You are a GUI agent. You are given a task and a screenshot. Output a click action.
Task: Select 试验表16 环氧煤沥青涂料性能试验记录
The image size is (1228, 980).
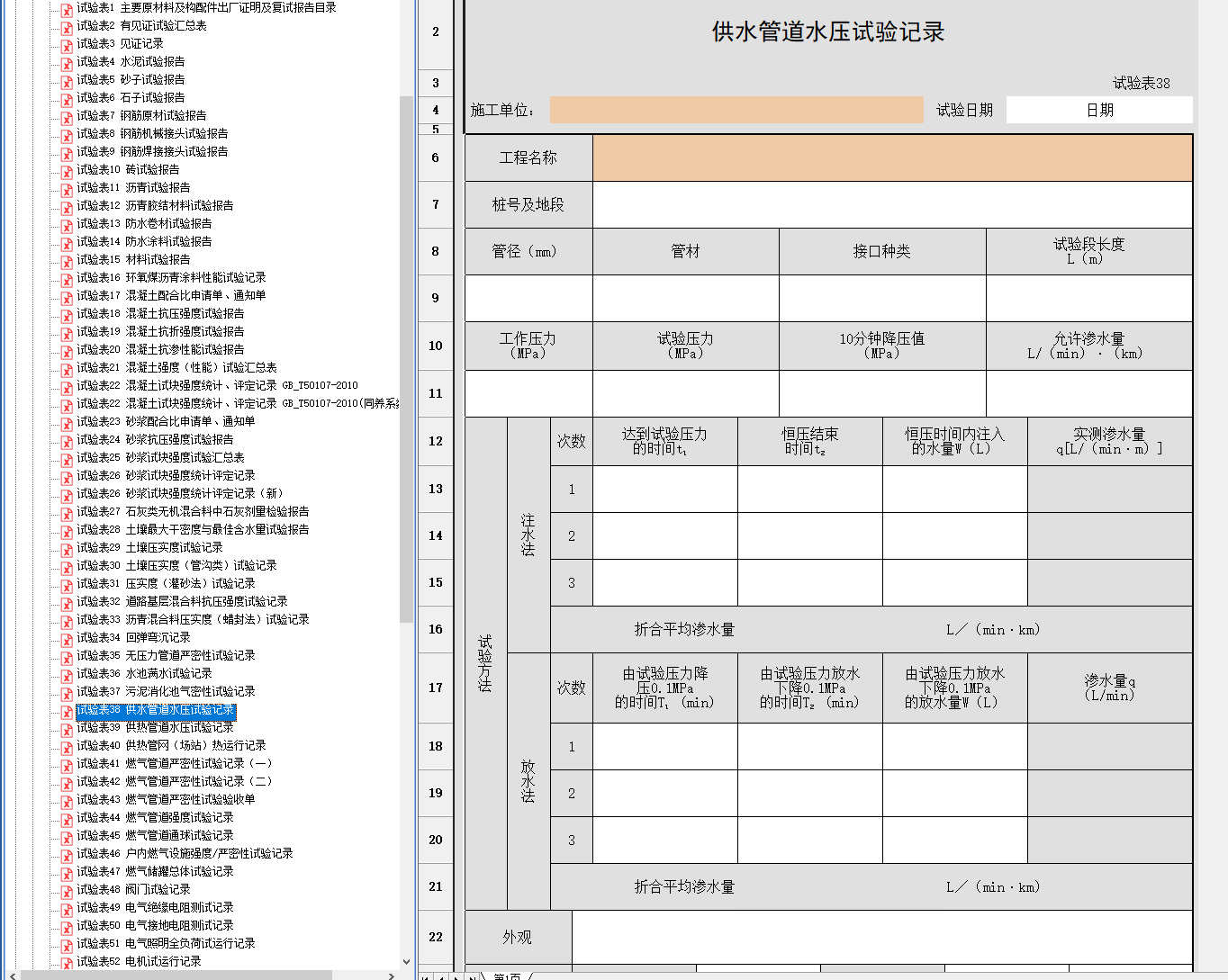click(x=171, y=277)
